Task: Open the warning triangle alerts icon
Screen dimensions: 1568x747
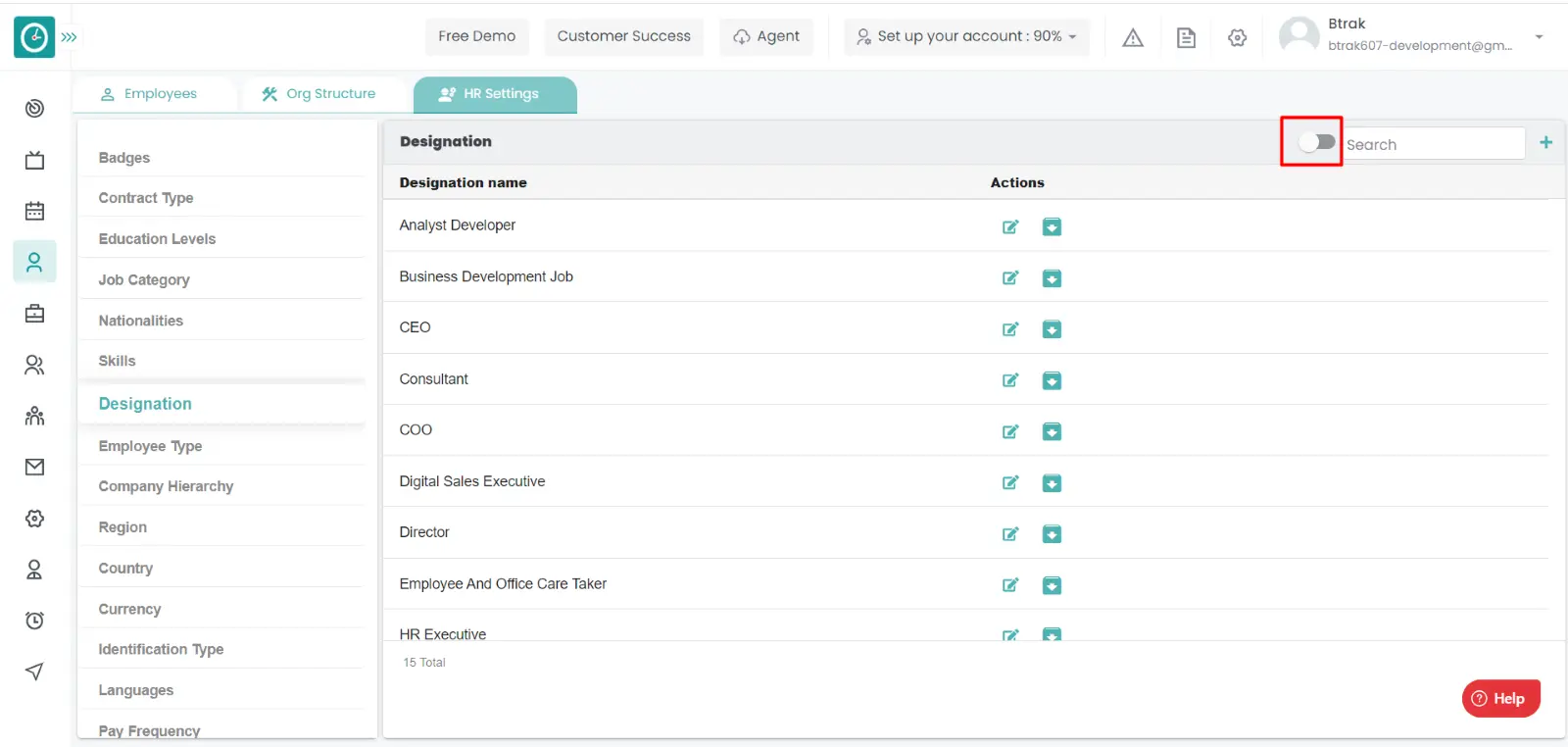Action: coord(1133,37)
